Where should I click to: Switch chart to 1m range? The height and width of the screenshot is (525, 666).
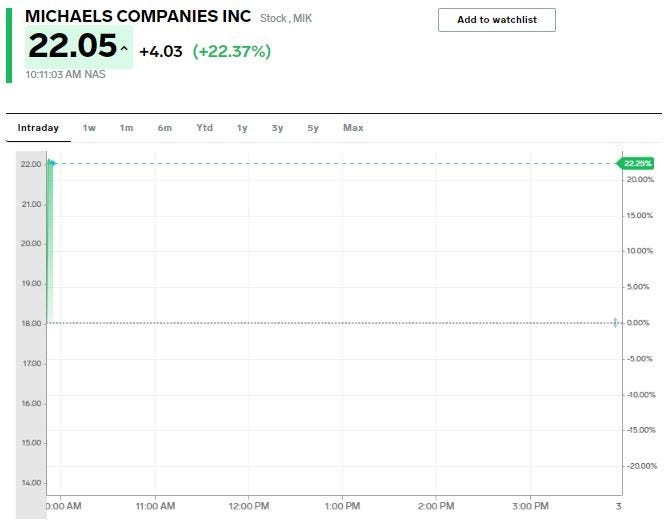126,128
